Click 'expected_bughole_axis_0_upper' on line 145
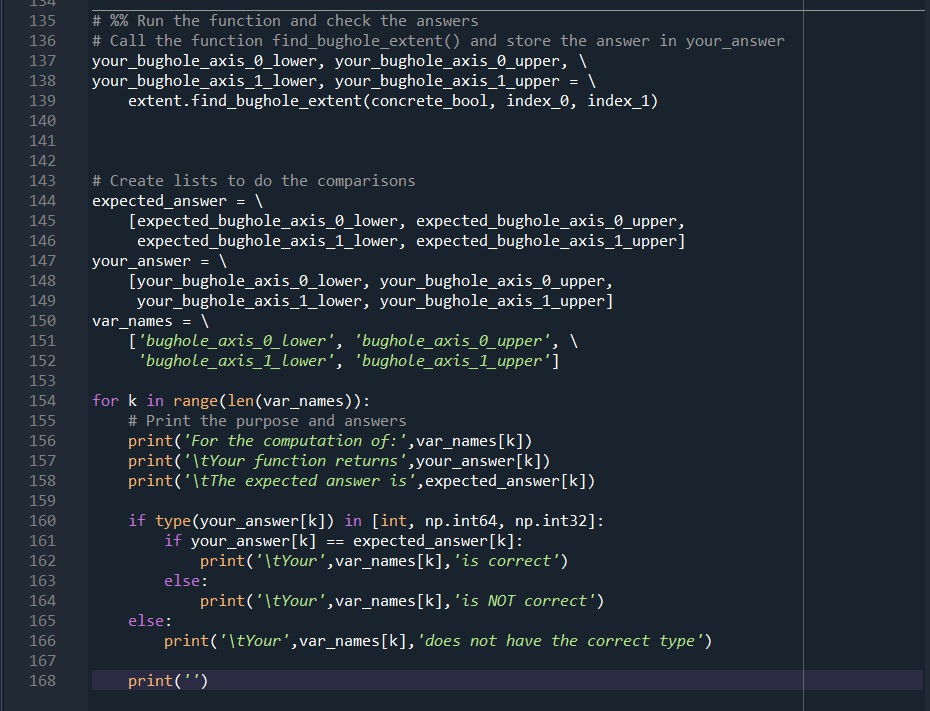The image size is (930, 711). [546, 221]
